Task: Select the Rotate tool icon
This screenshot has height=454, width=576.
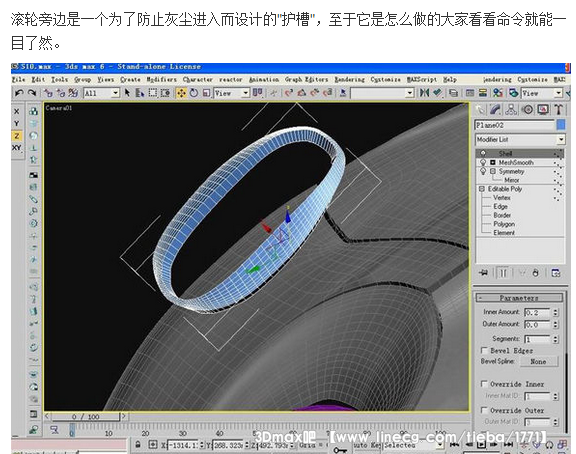Action: 194,93
